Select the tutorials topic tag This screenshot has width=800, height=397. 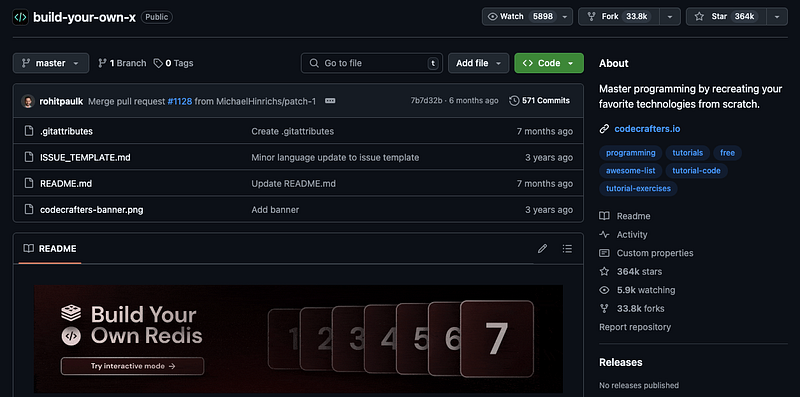coord(687,153)
